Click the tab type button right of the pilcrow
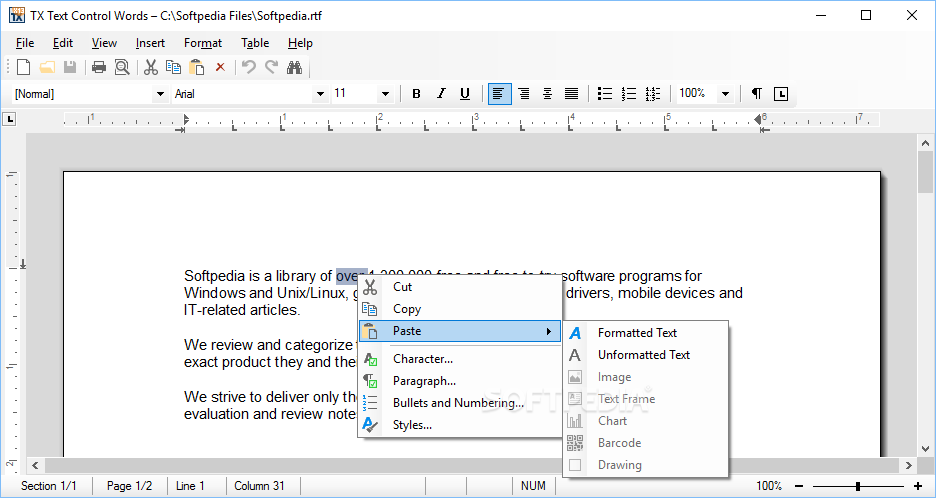936x498 pixels. [x=781, y=94]
